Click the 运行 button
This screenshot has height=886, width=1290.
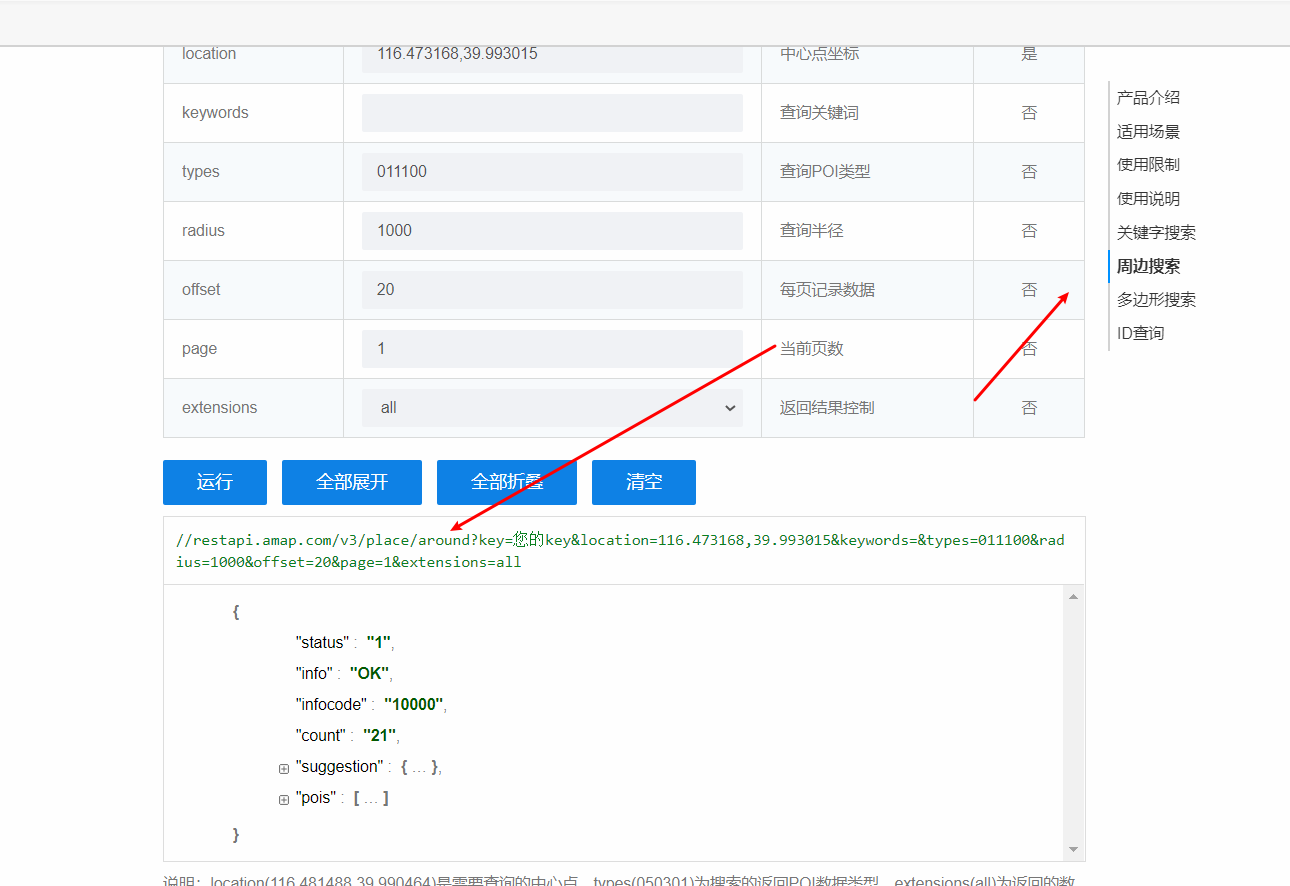point(215,482)
